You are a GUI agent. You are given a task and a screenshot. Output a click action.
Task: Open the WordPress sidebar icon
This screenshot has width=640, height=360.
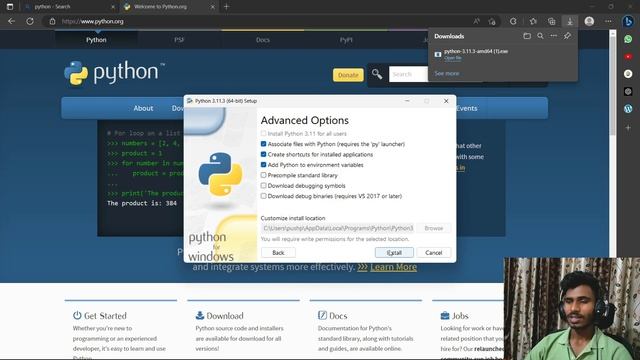click(628, 109)
